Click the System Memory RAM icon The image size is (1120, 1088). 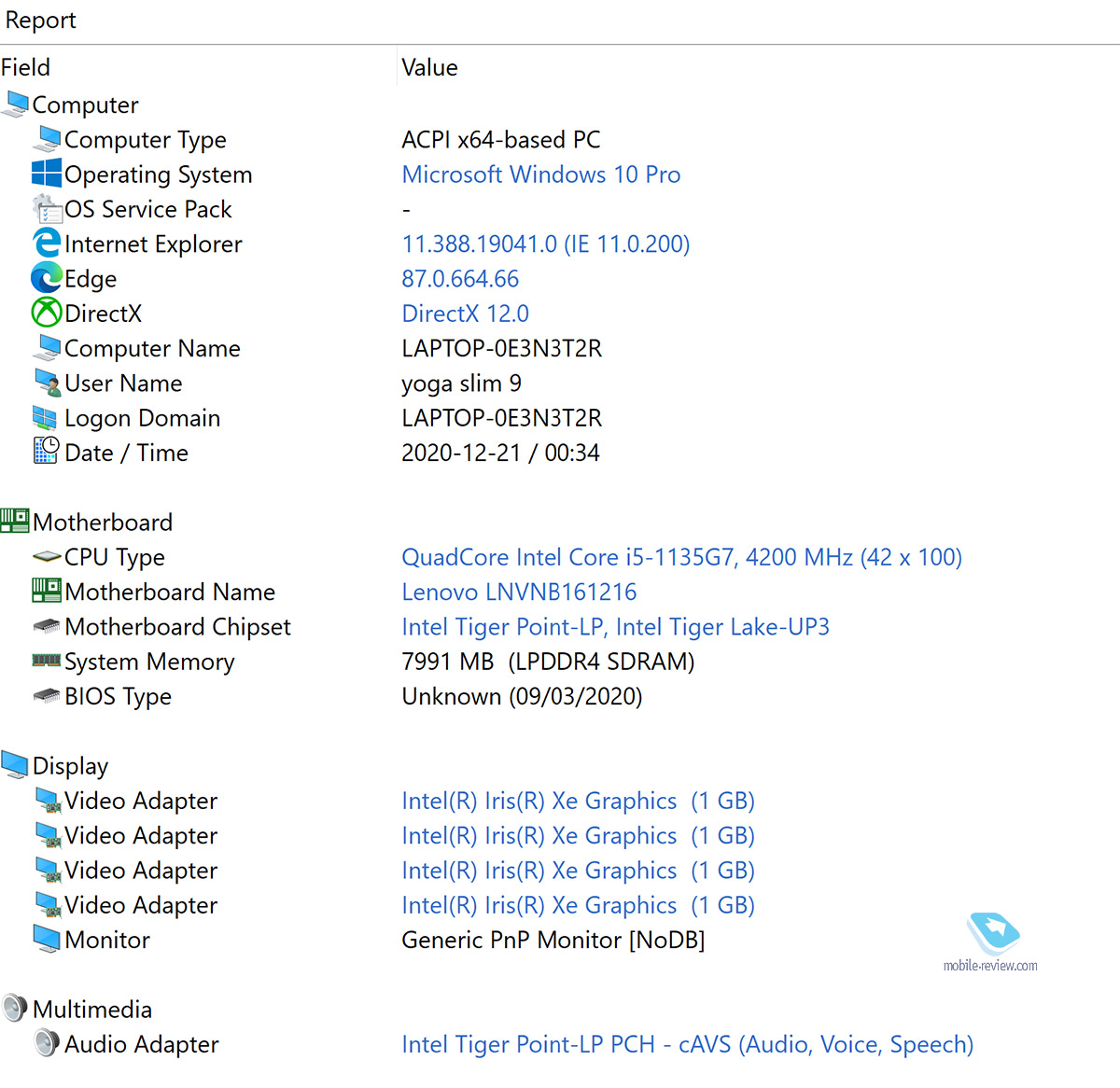46,661
